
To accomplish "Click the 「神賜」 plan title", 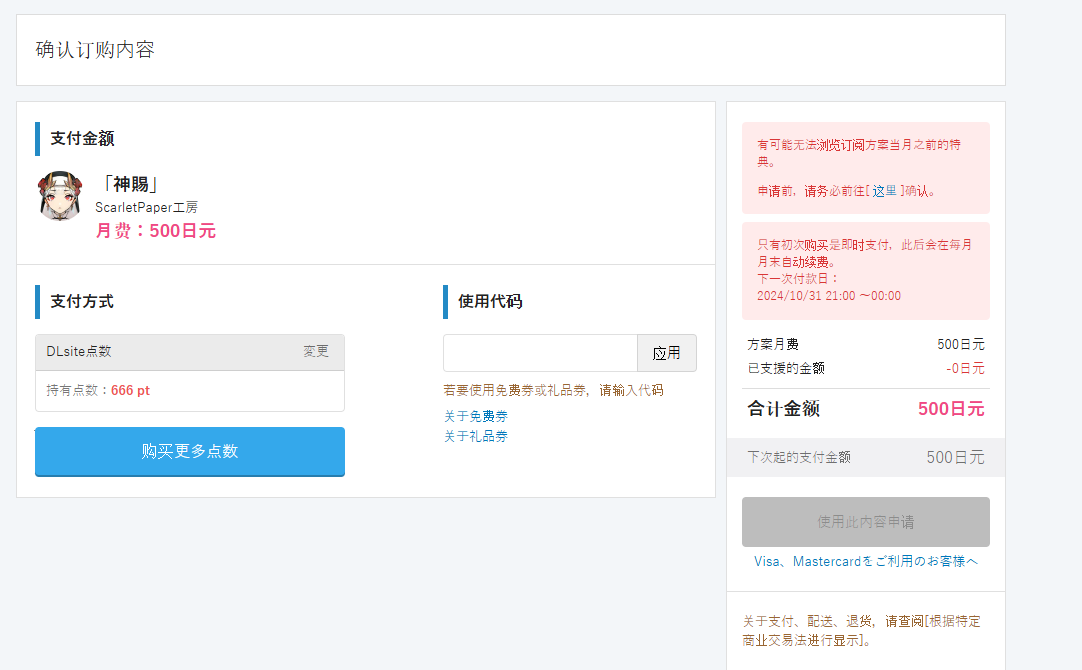I will (130, 184).
